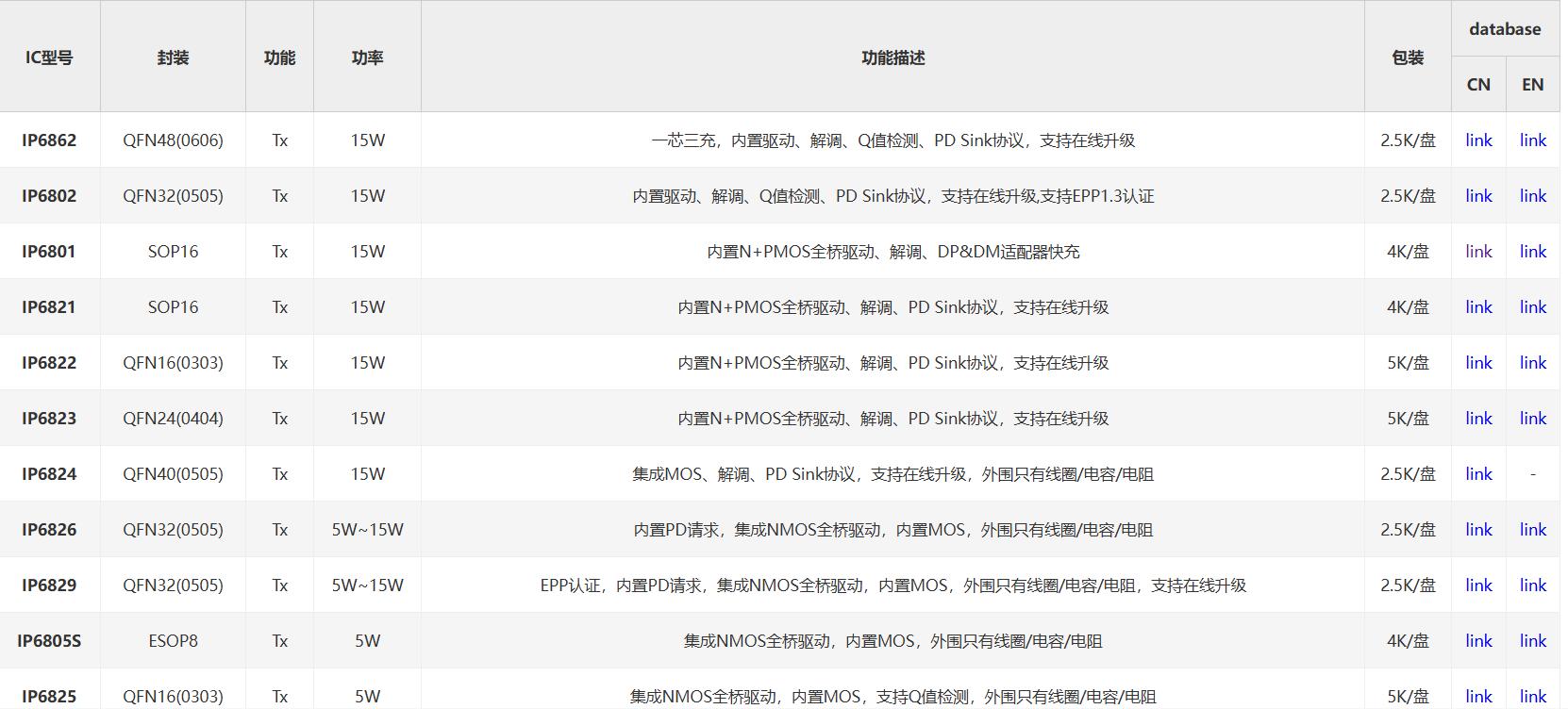Click the IP6829 model name

[x=49, y=585]
